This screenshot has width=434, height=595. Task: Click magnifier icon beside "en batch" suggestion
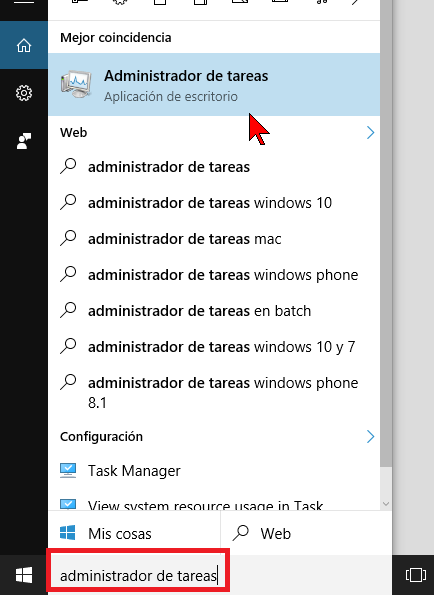tap(68, 310)
